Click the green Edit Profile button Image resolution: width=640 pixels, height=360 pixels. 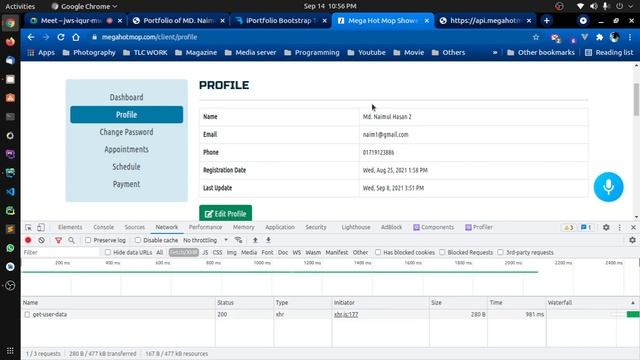pos(225,213)
